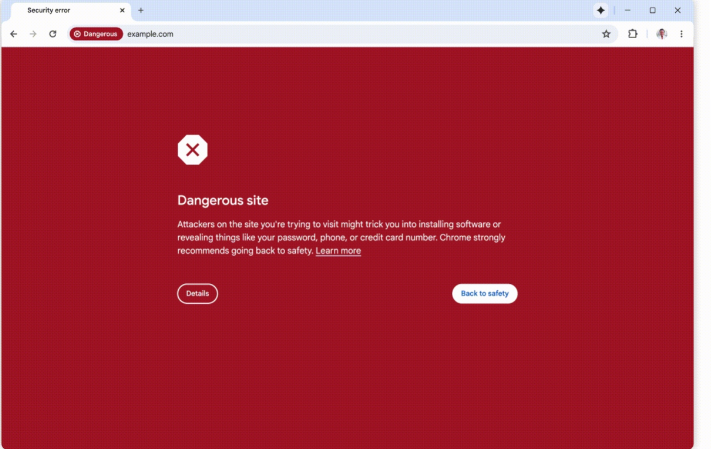This screenshot has width=723, height=449.
Task: Minimize the Chrome window
Action: tap(627, 10)
